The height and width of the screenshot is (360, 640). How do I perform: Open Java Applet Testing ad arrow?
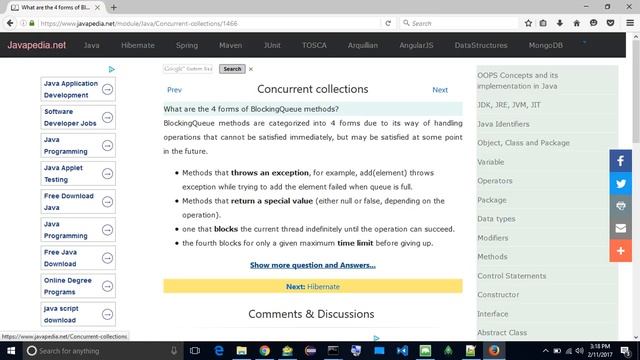pos(107,174)
